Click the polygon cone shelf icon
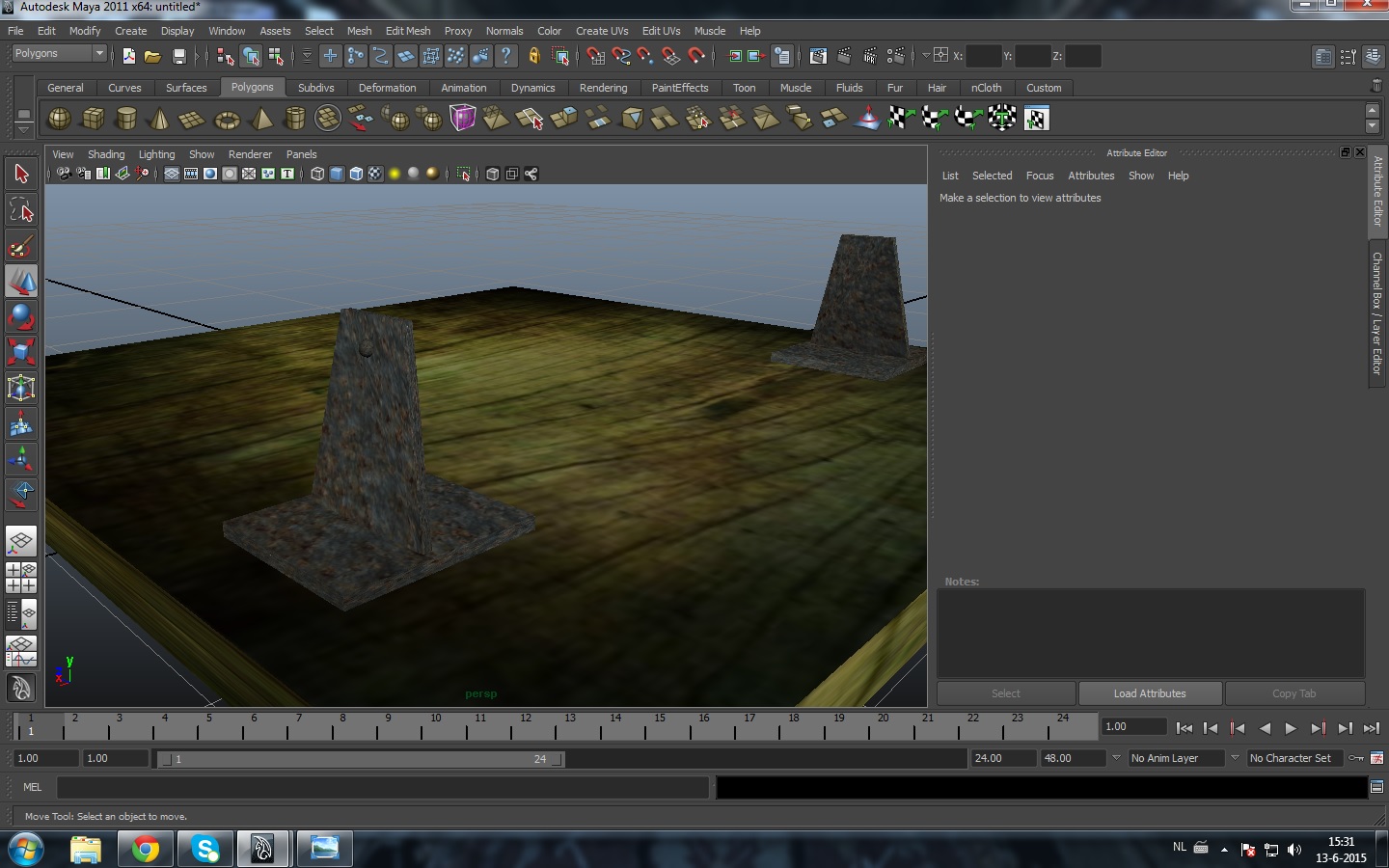 pos(159,120)
